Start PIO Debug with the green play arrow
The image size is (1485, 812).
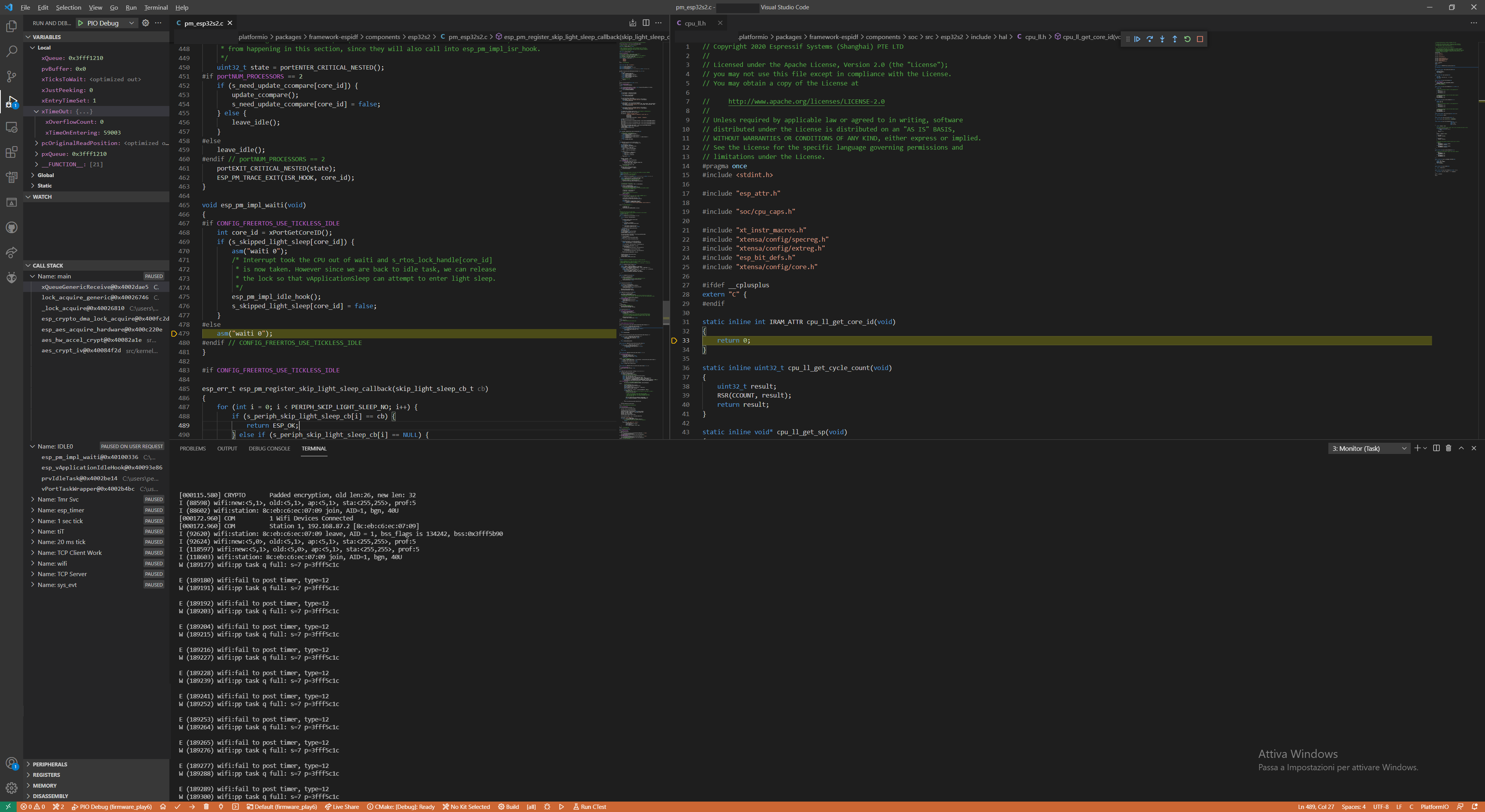[81, 23]
